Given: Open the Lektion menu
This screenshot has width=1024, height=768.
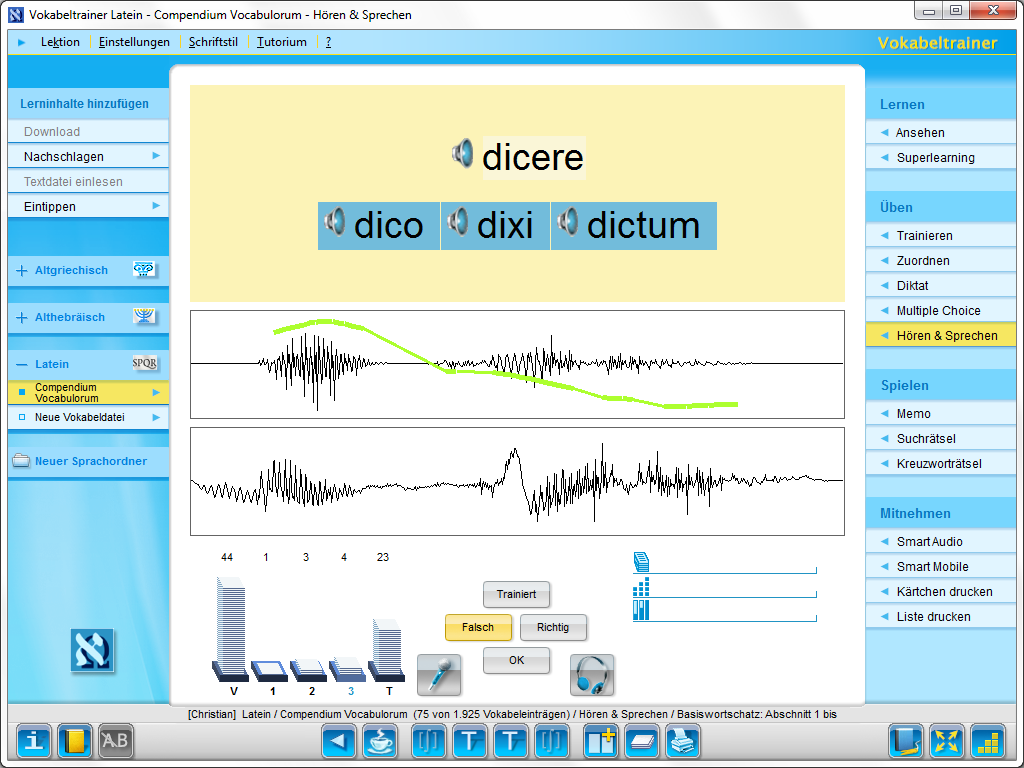Looking at the screenshot, I should tap(60, 42).
